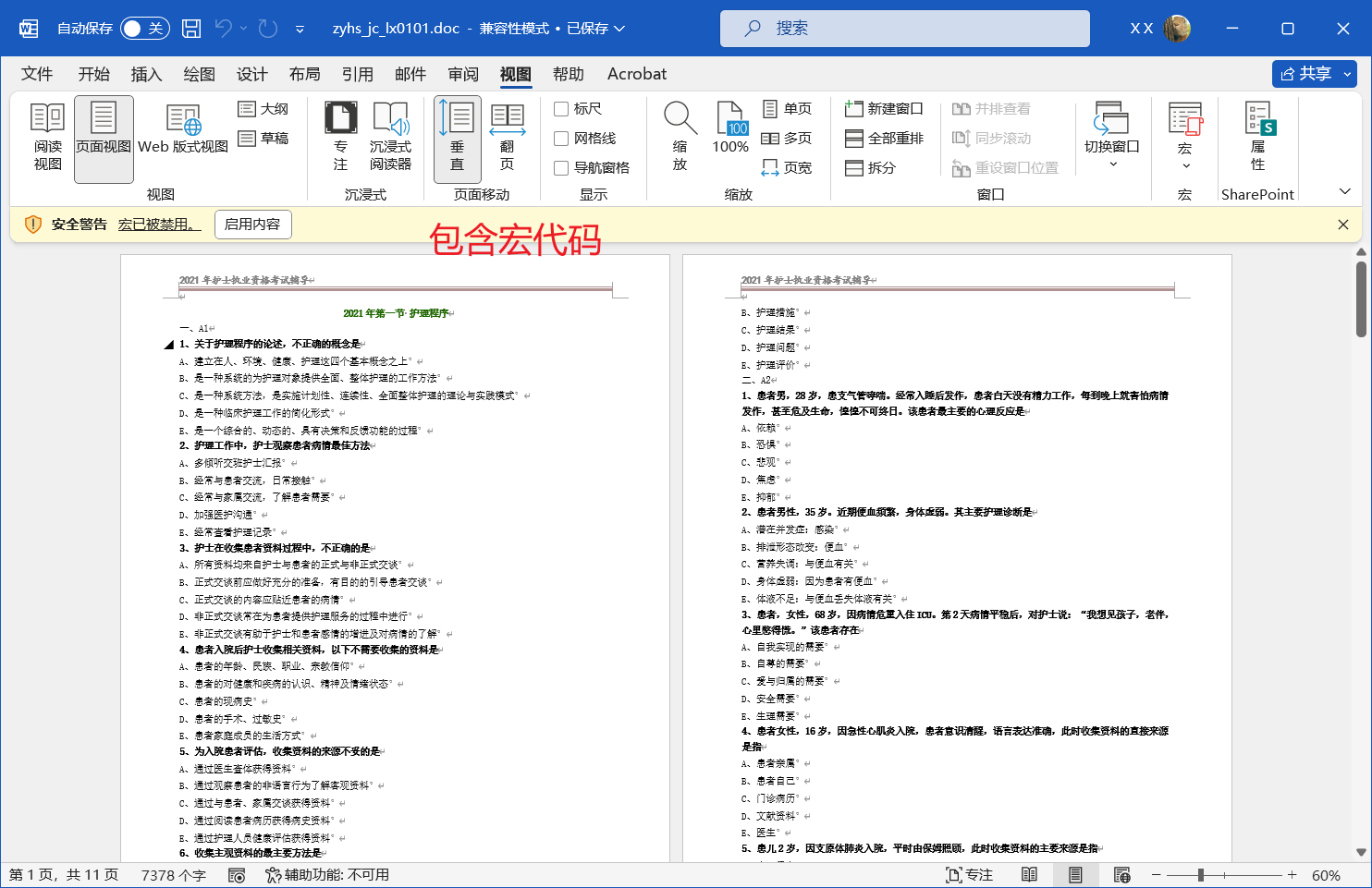This screenshot has height=888, width=1372.
Task: Click Enable Content (启用内容) button
Action: [252, 225]
